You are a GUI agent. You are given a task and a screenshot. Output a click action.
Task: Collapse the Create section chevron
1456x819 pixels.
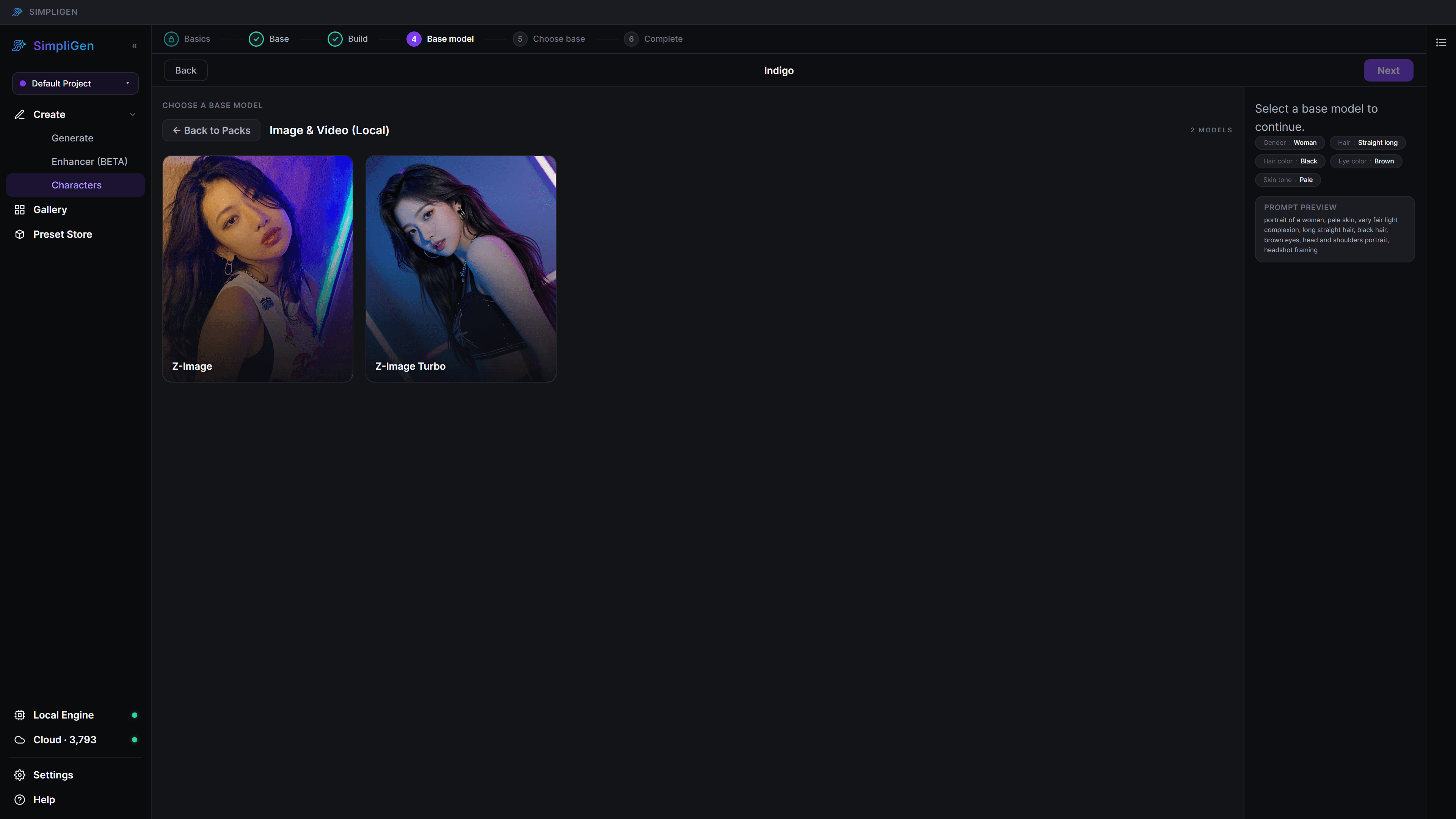pos(133,114)
